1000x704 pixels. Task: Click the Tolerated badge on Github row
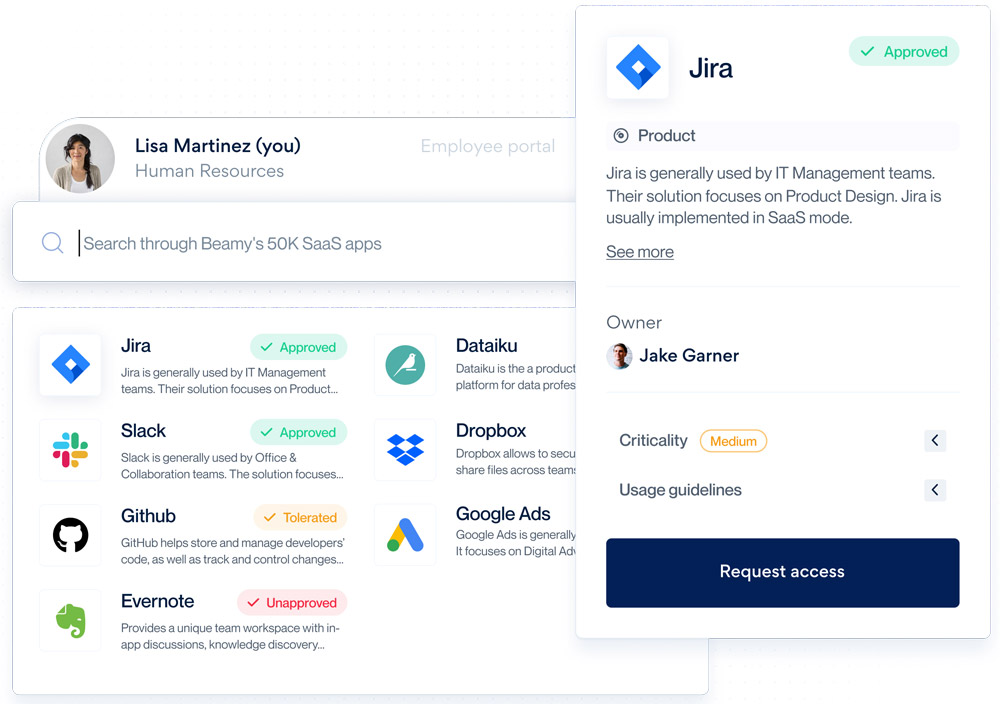300,517
